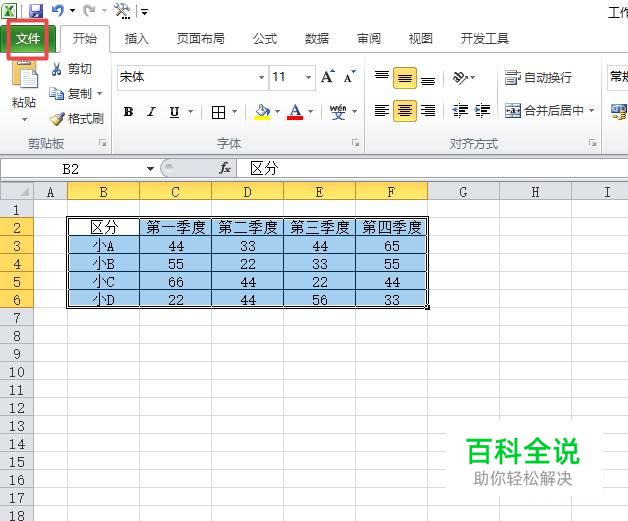Select column G header
This screenshot has width=628, height=521.
point(463,192)
